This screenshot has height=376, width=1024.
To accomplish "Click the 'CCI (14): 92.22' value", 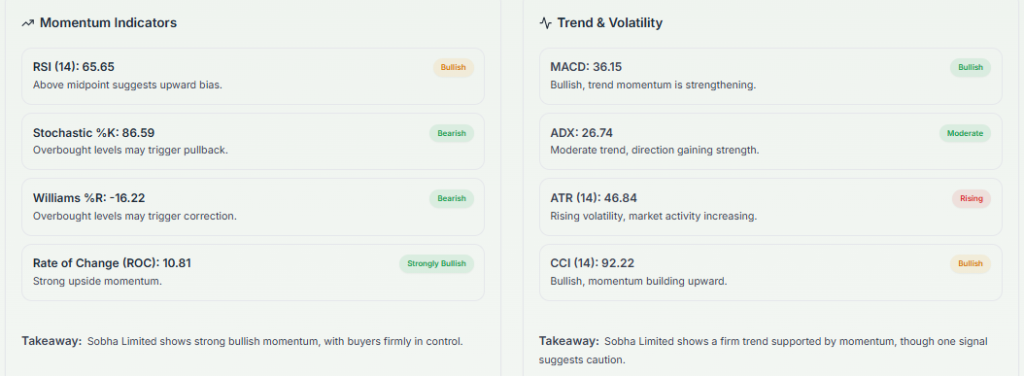I will [592, 263].
